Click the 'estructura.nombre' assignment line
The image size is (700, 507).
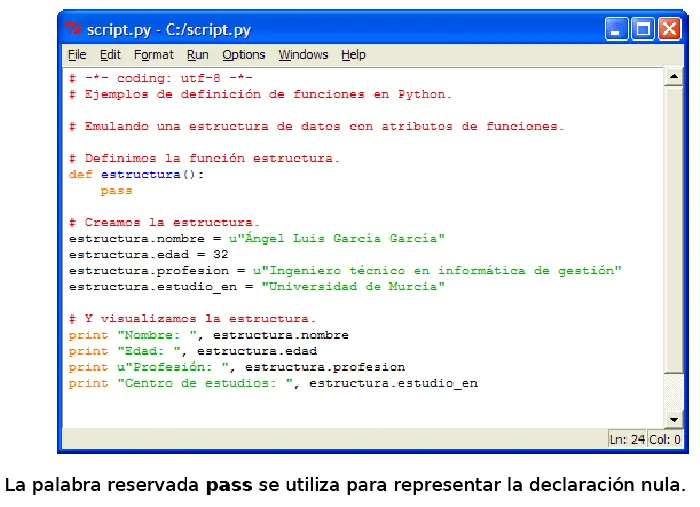pos(257,238)
